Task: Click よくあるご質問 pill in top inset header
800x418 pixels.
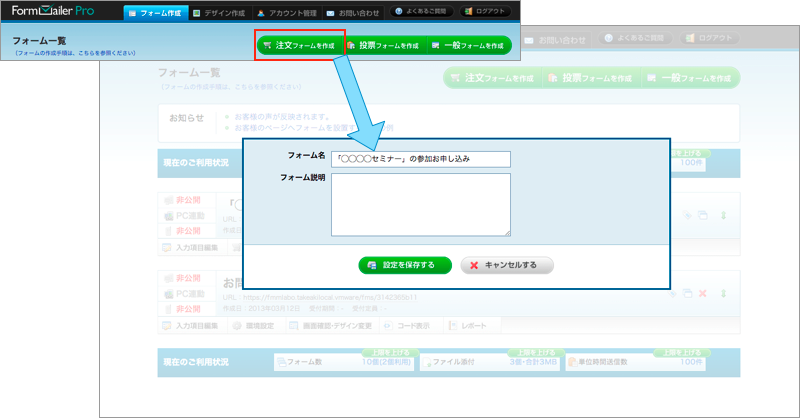Action: point(421,11)
